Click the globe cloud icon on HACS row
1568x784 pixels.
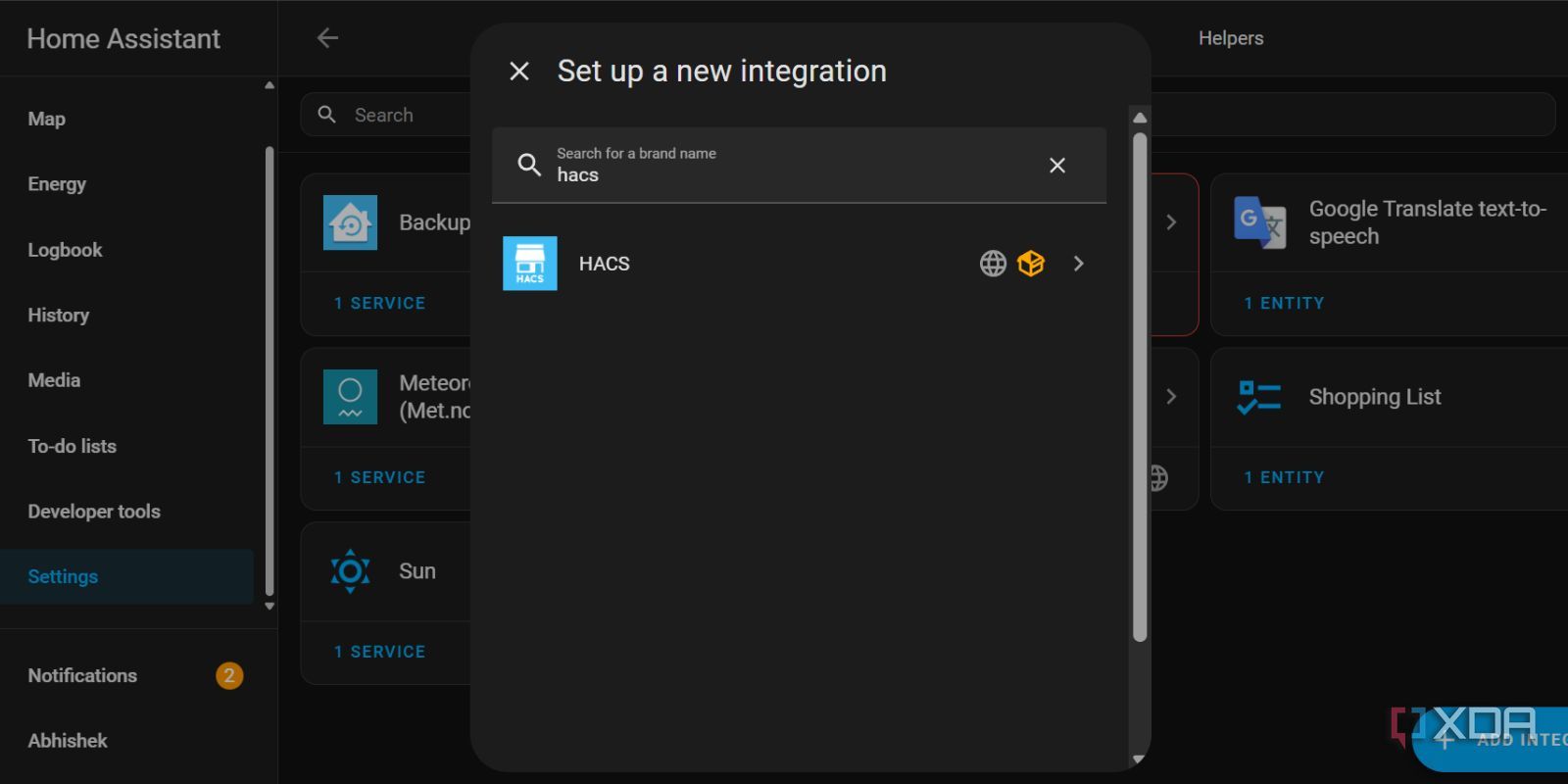pos(993,264)
